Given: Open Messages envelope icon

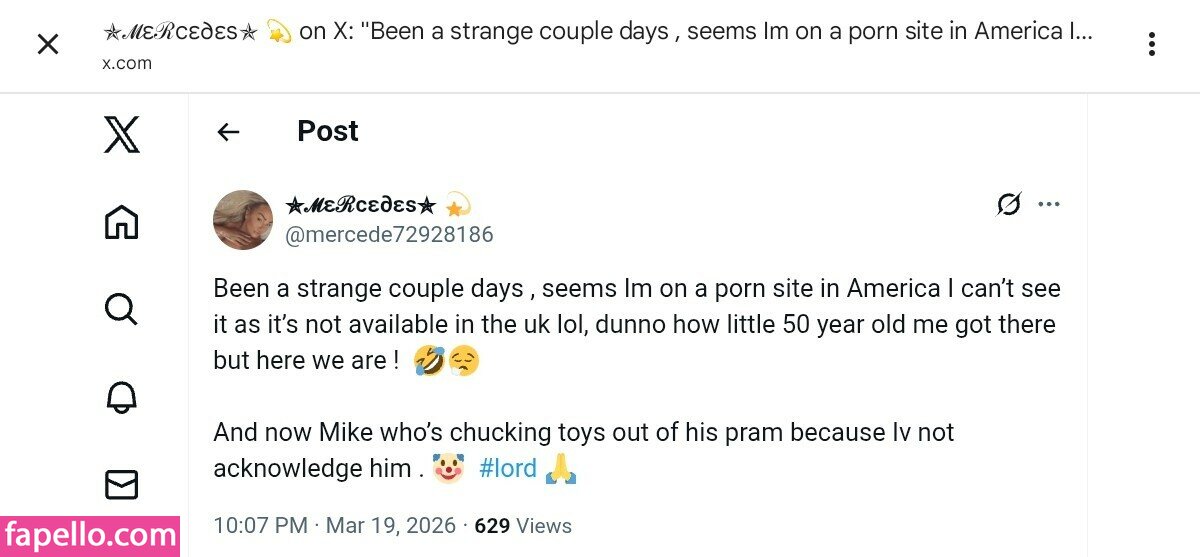Looking at the screenshot, I should (121, 485).
